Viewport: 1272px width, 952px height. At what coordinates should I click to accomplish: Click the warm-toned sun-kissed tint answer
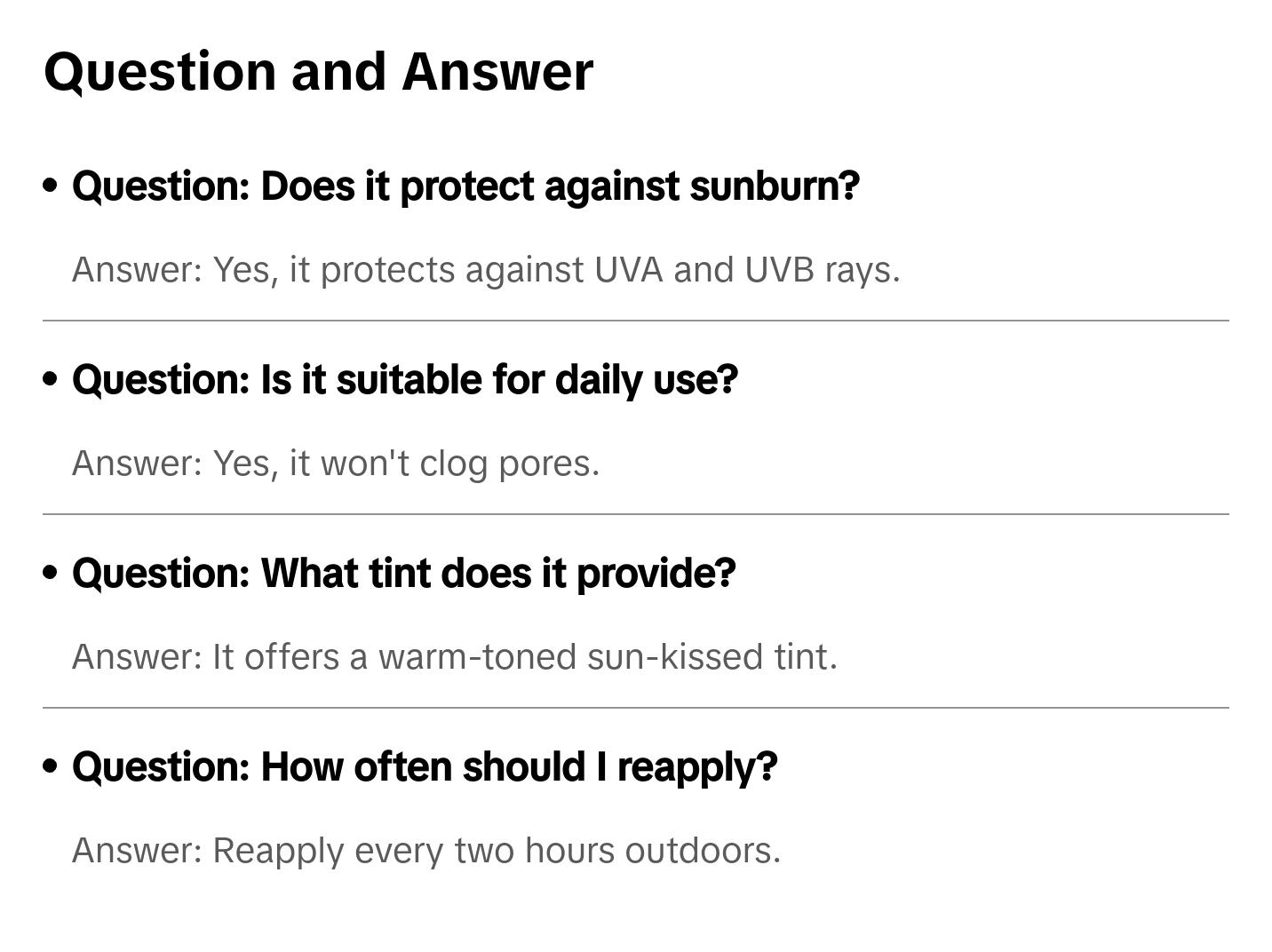(454, 657)
